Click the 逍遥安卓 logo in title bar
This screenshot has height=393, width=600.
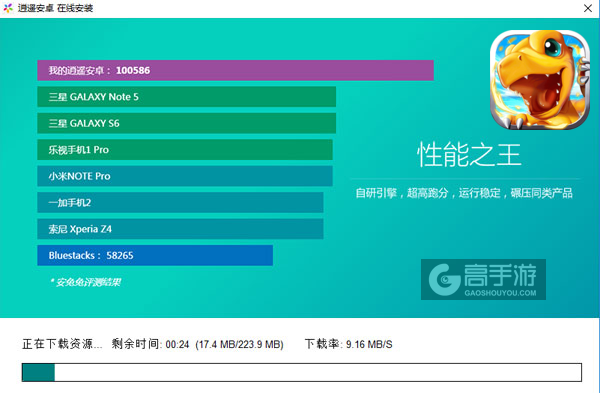[x=8, y=8]
